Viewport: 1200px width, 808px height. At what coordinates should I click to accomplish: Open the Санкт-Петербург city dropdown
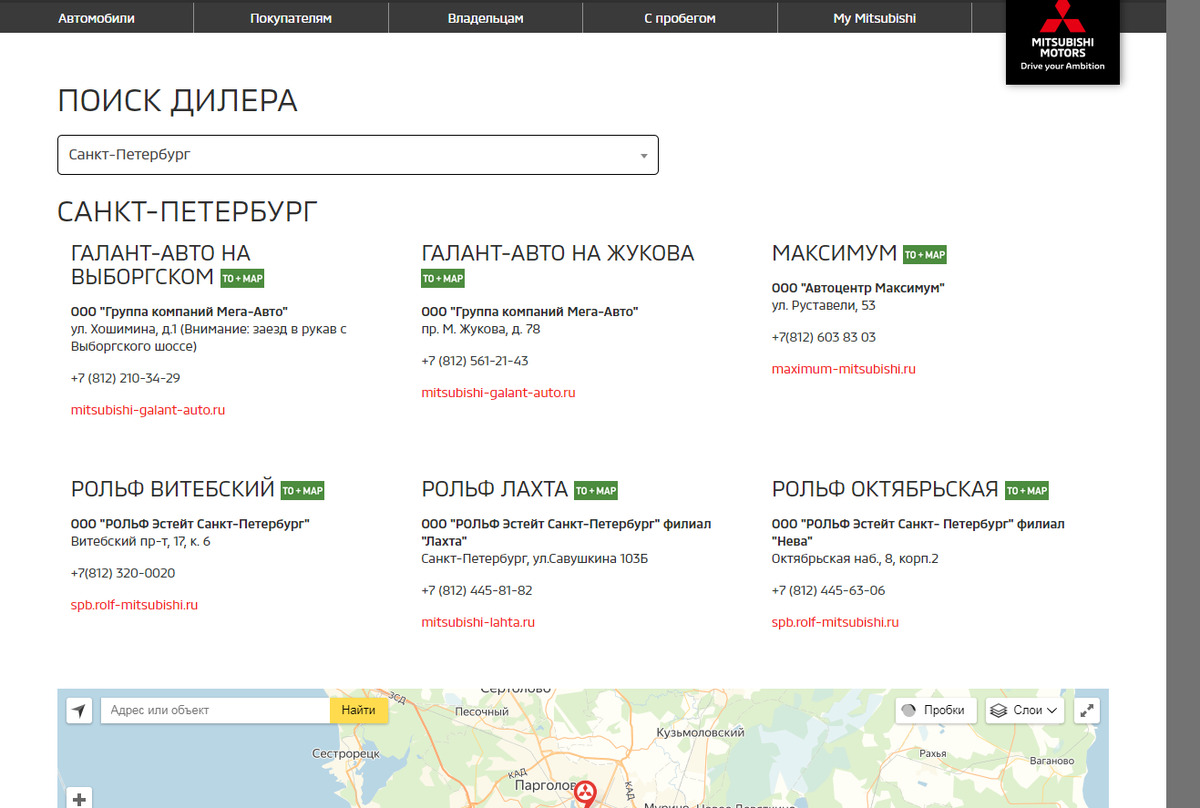click(x=358, y=155)
